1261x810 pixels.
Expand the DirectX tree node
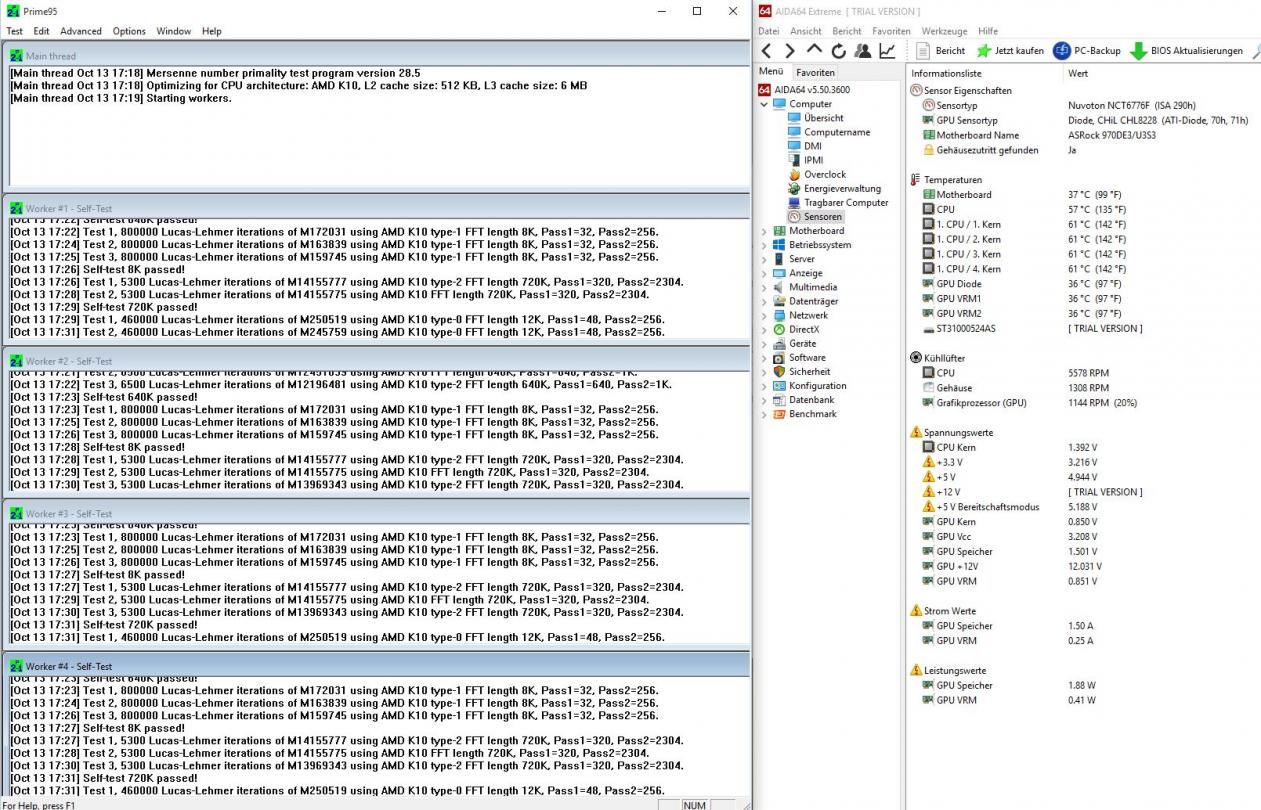764,329
